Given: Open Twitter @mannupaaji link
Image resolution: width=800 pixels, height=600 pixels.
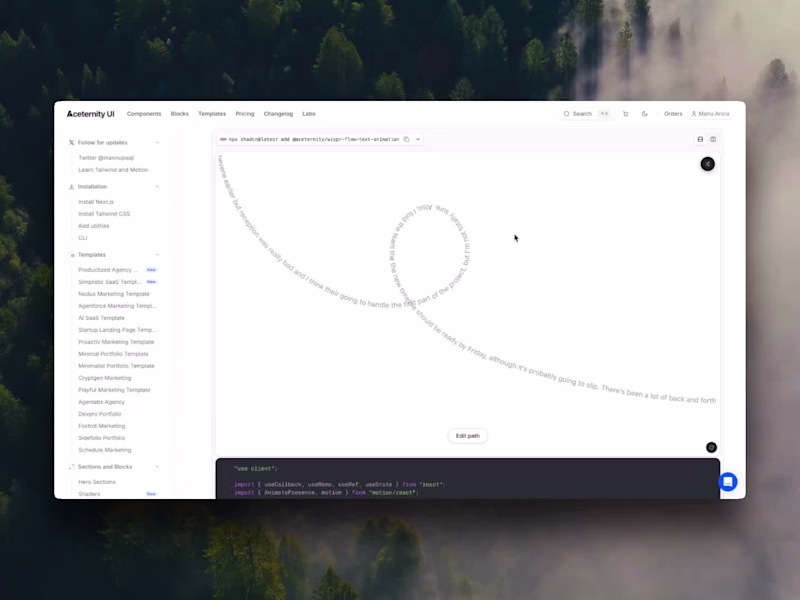Looking at the screenshot, I should click(x=106, y=158).
